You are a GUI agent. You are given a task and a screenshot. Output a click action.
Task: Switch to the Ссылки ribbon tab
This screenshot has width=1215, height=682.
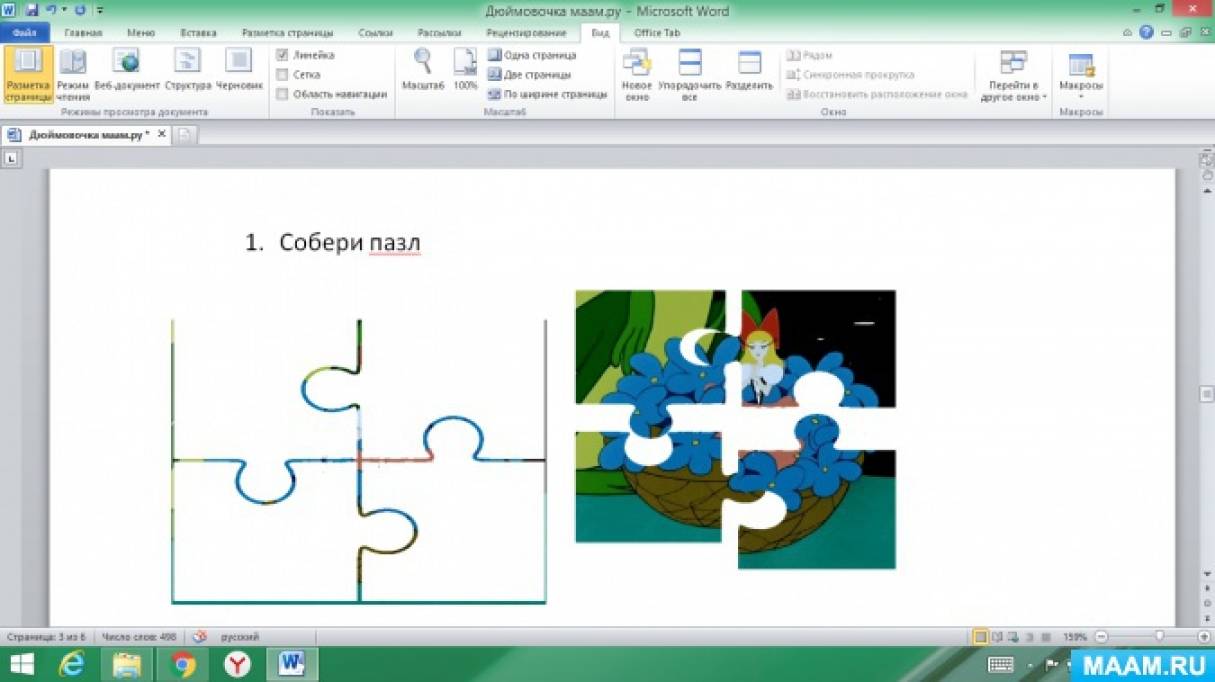[x=376, y=32]
